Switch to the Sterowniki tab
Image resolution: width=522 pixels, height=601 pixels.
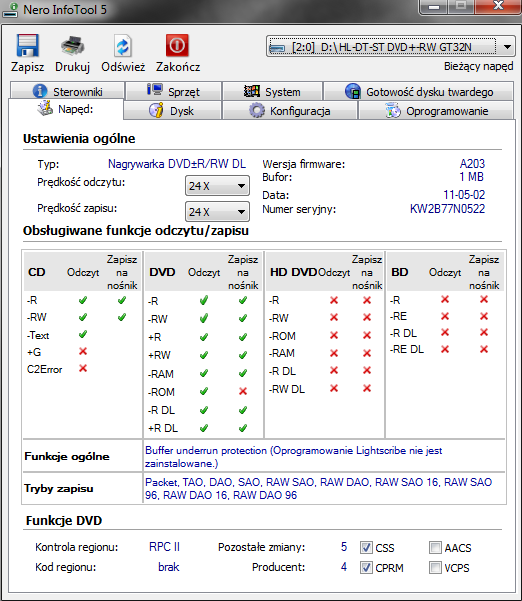[x=67, y=91]
